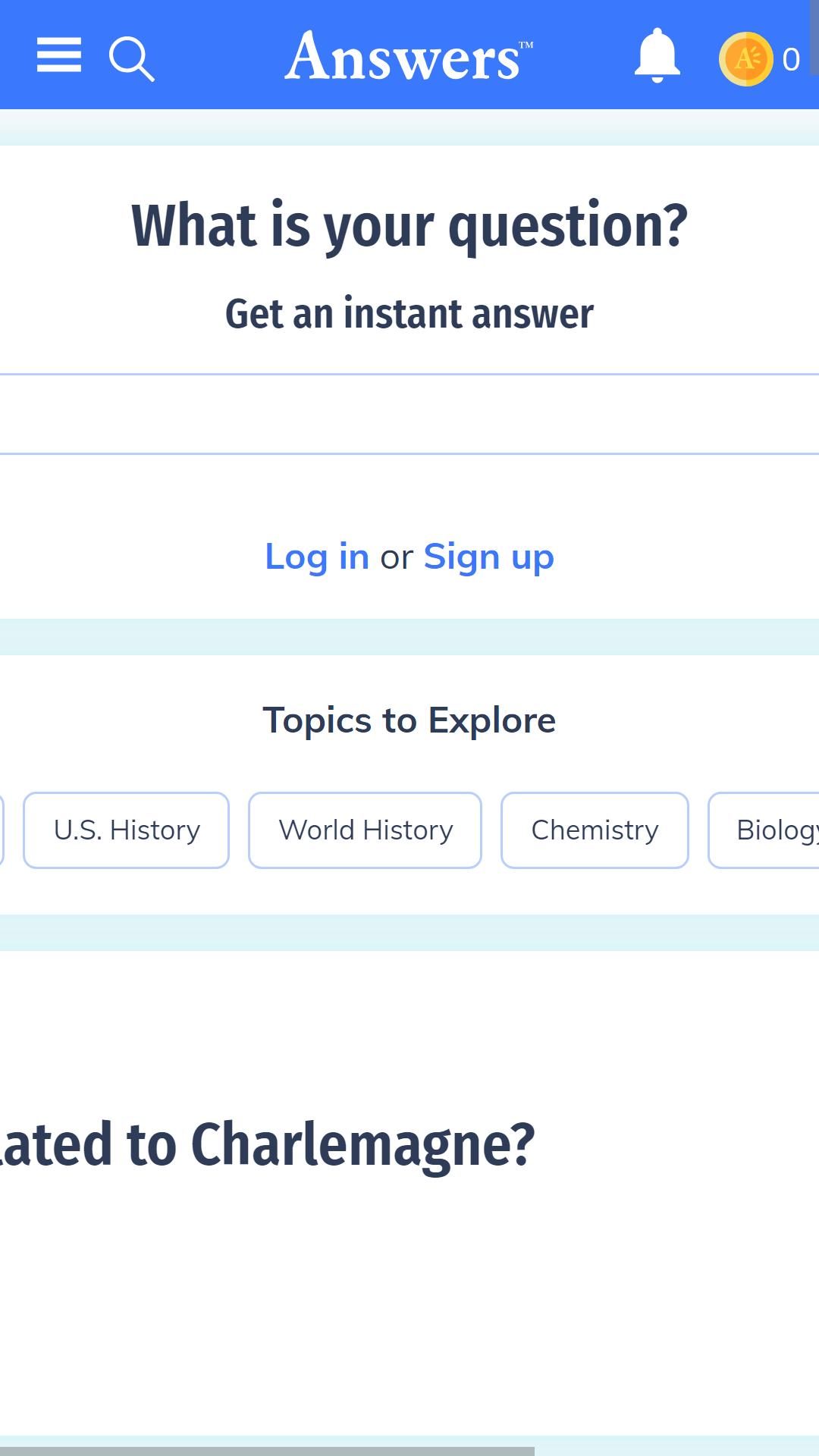Go home via the Answers logo
The height and width of the screenshot is (1456, 819).
click(409, 56)
